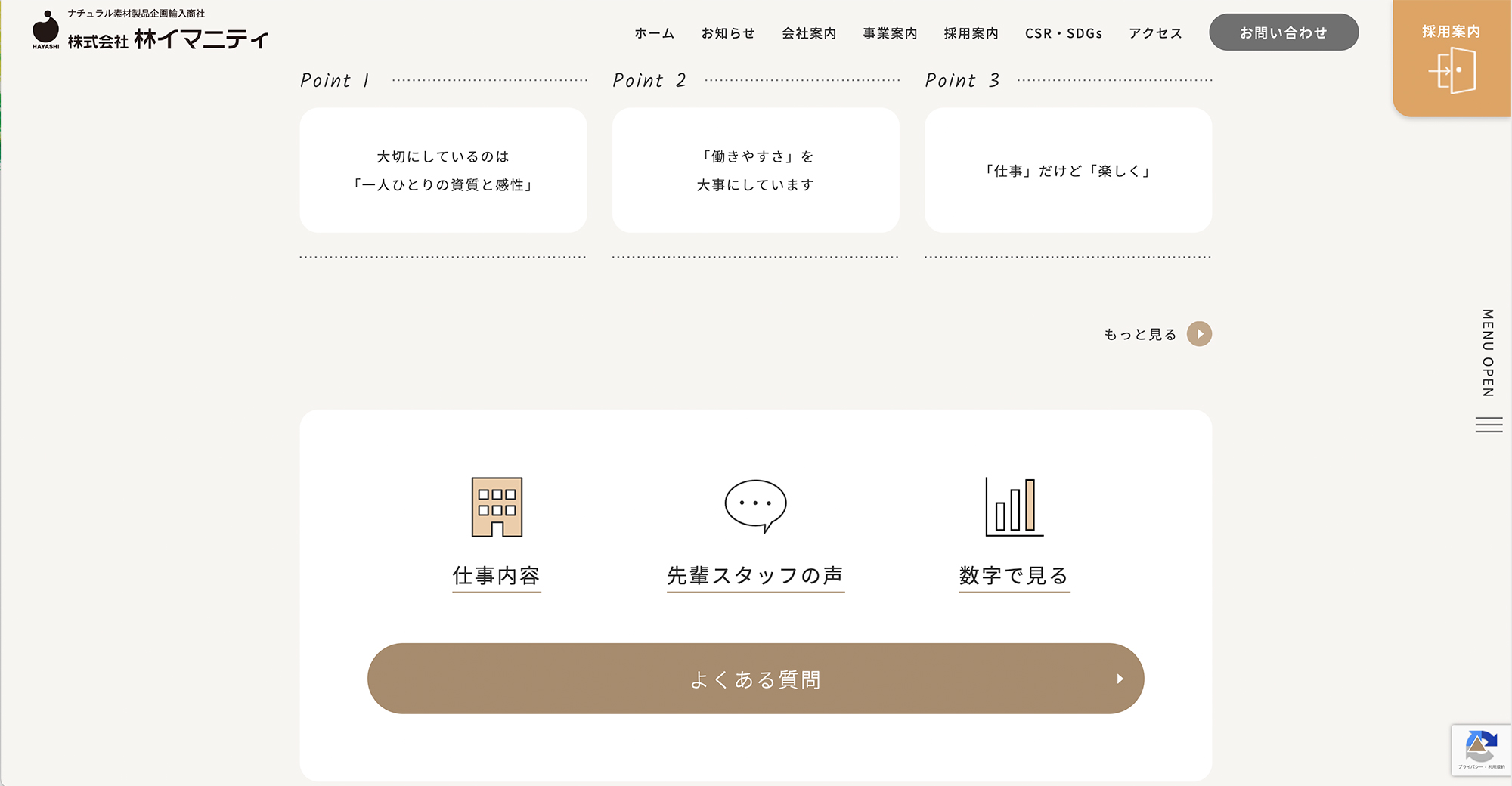The height and width of the screenshot is (786, 1512).
Task: Click the 株式会社 林イマニティ company name
Action: 168,39
